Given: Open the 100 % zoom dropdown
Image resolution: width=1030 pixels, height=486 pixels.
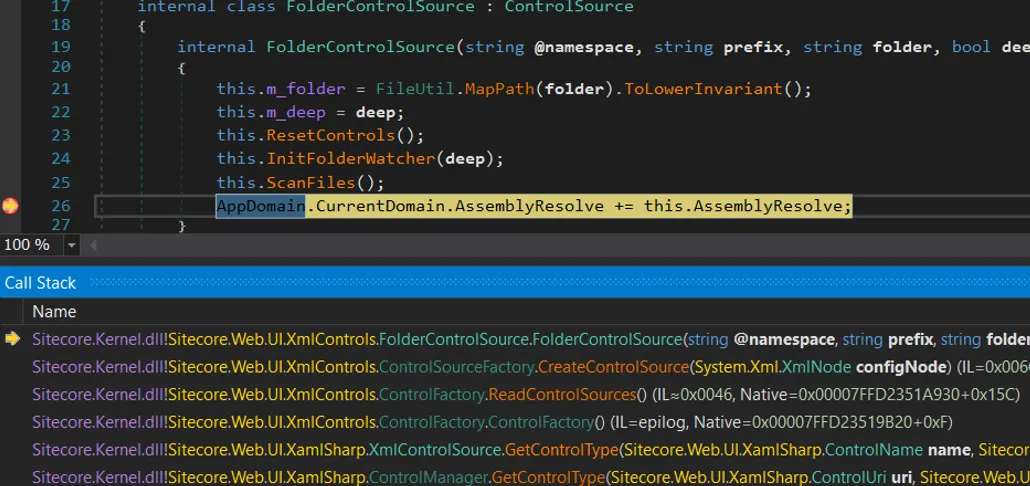Looking at the screenshot, I should (x=71, y=245).
